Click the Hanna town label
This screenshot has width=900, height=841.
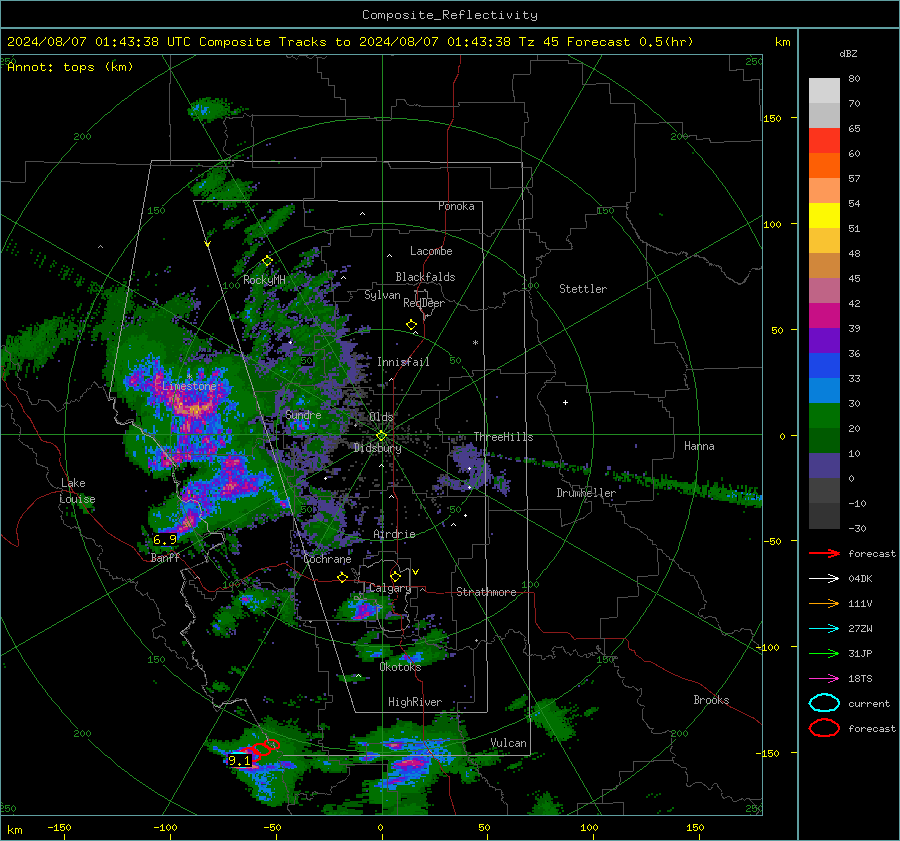pos(699,446)
